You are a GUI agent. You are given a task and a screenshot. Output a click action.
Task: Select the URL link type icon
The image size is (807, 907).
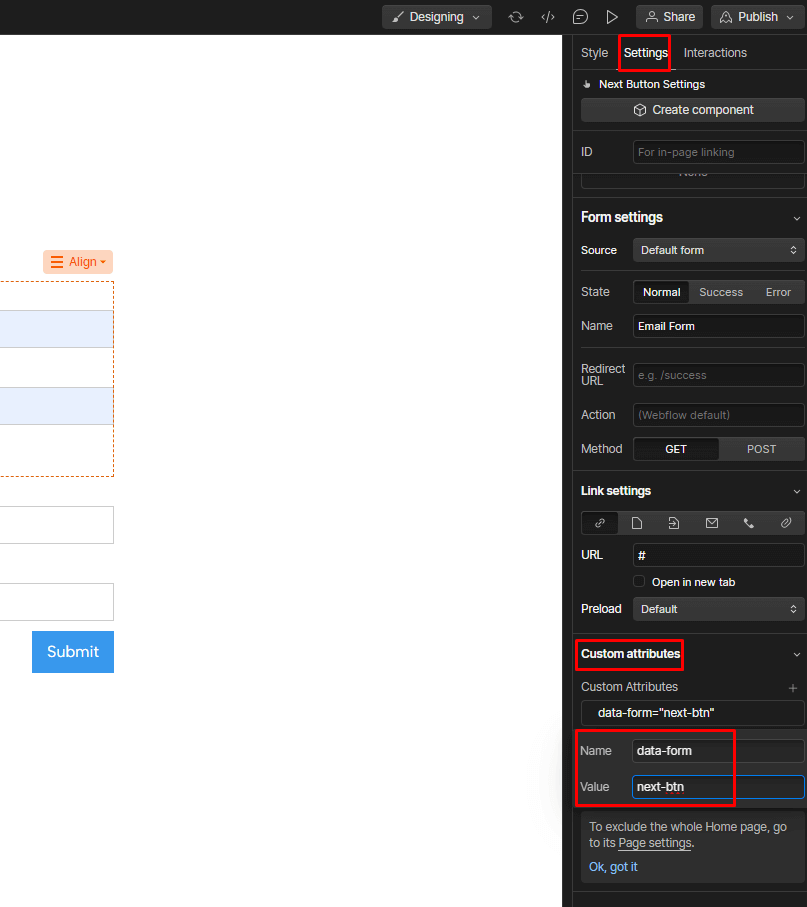pos(600,523)
